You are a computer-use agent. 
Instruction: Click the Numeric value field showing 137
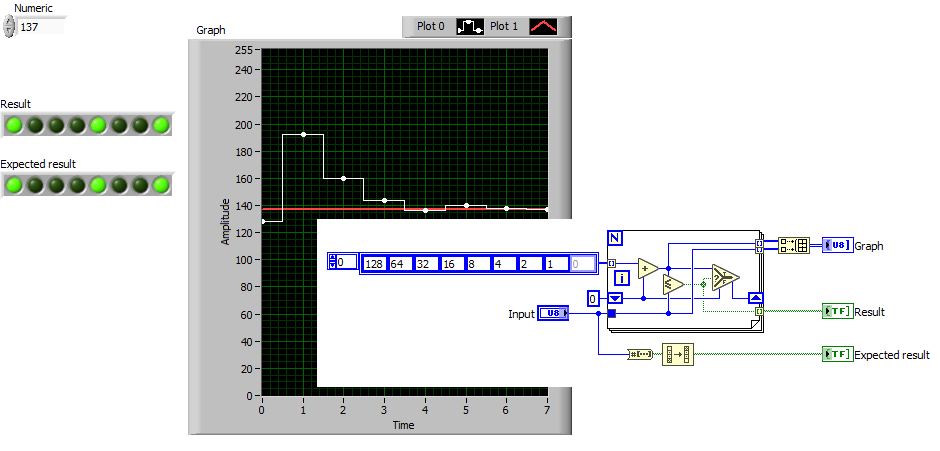coord(40,27)
